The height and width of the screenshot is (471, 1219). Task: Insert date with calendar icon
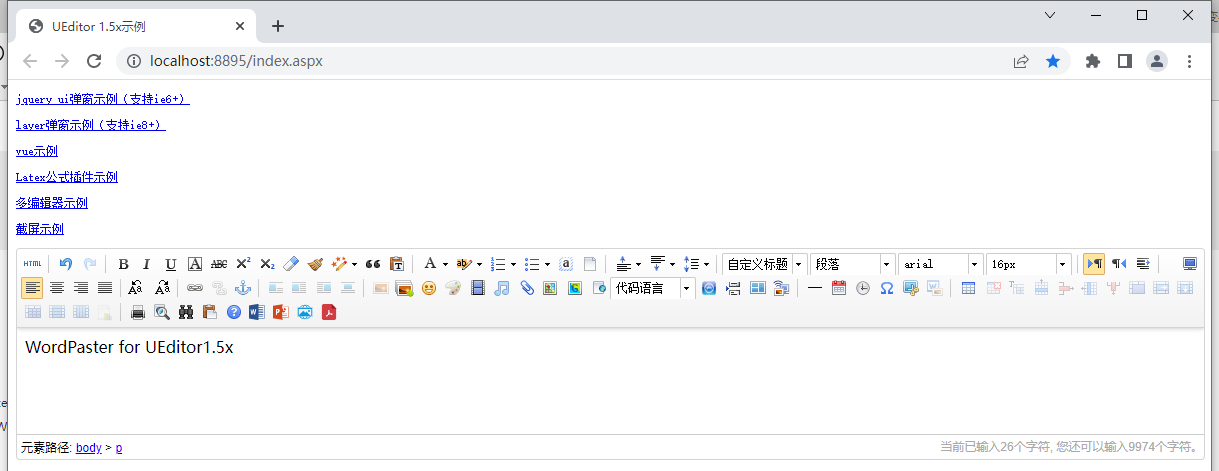coord(839,288)
